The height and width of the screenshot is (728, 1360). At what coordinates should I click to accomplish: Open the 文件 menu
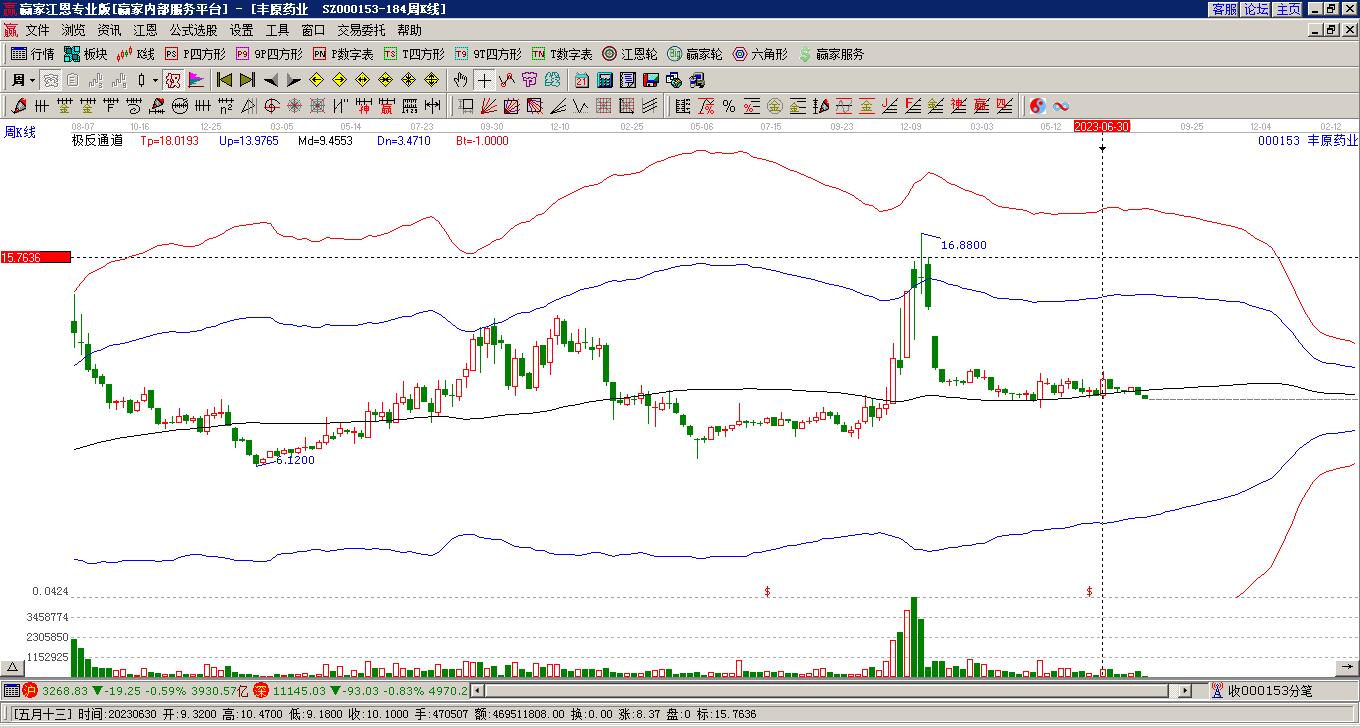click(37, 31)
